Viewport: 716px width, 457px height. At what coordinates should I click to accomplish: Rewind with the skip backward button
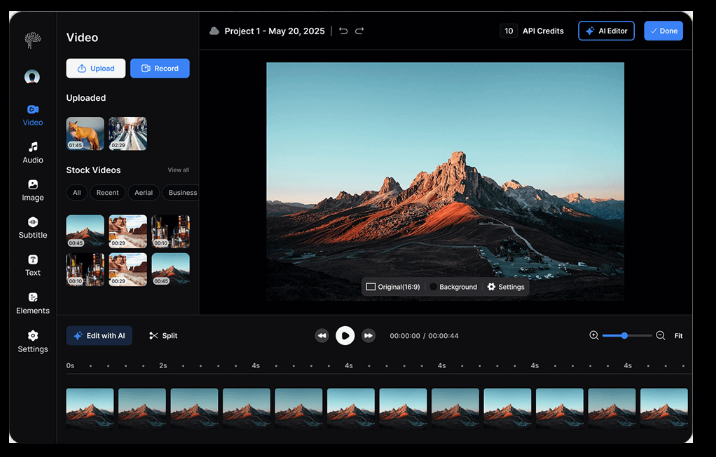322,336
